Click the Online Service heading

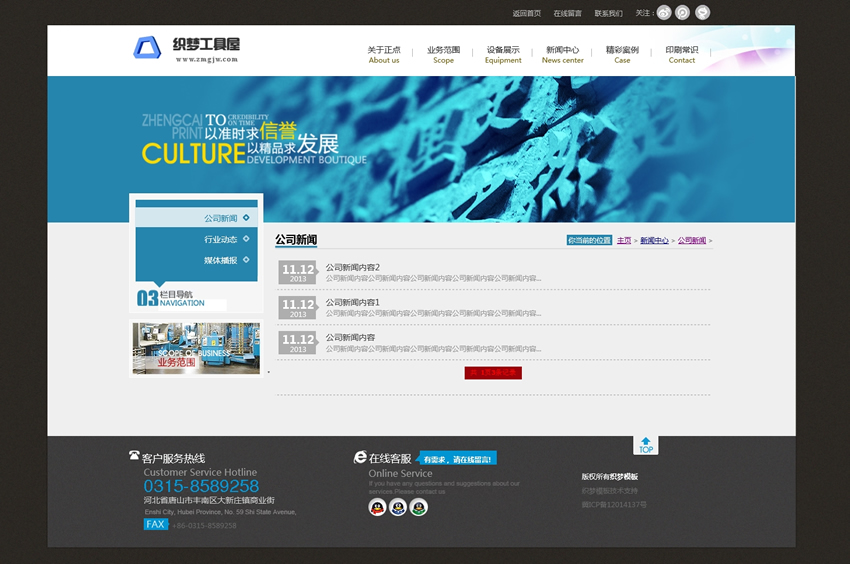(x=401, y=473)
